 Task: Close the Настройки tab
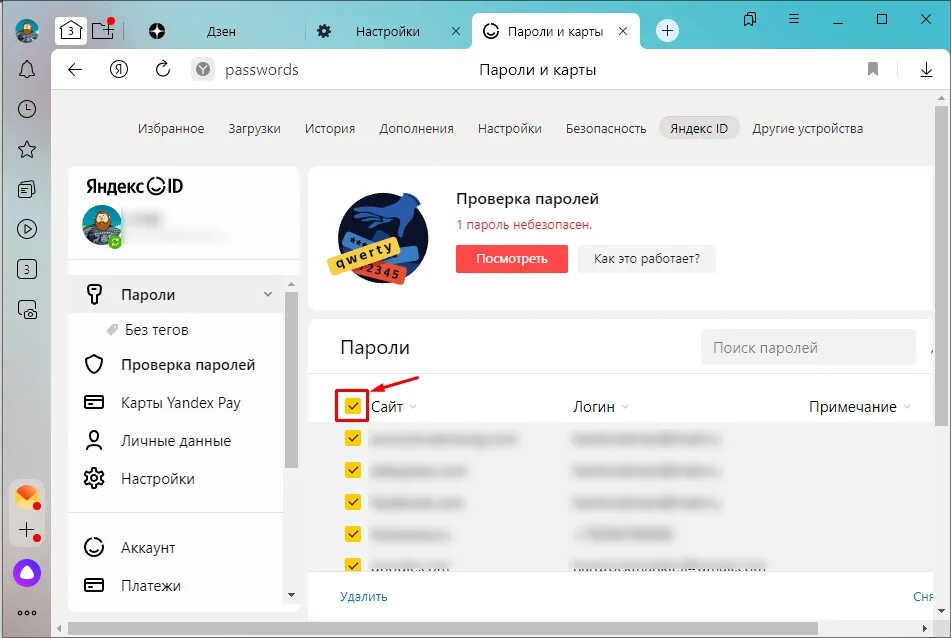(x=455, y=31)
